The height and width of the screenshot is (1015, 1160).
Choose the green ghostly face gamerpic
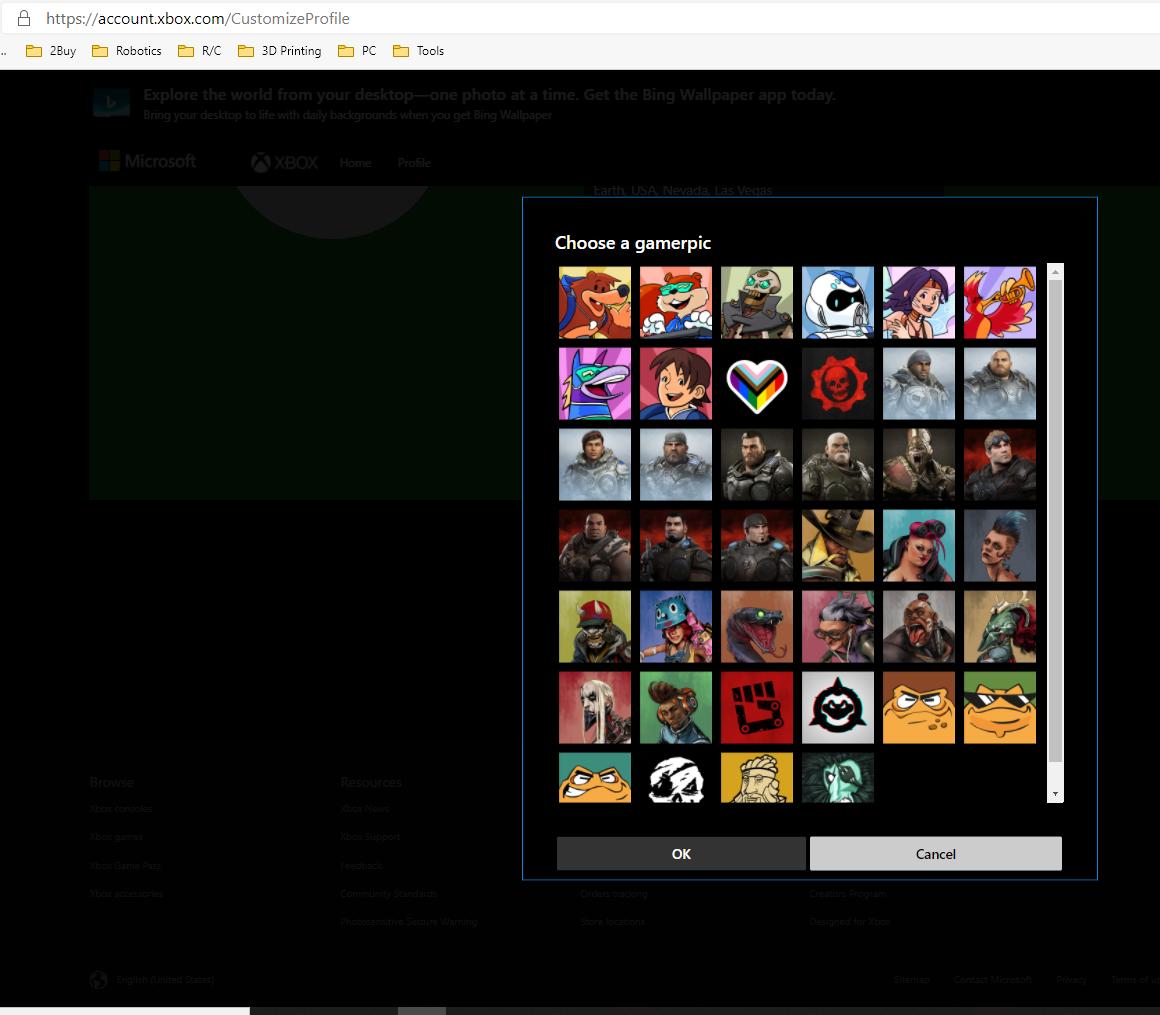click(837, 778)
